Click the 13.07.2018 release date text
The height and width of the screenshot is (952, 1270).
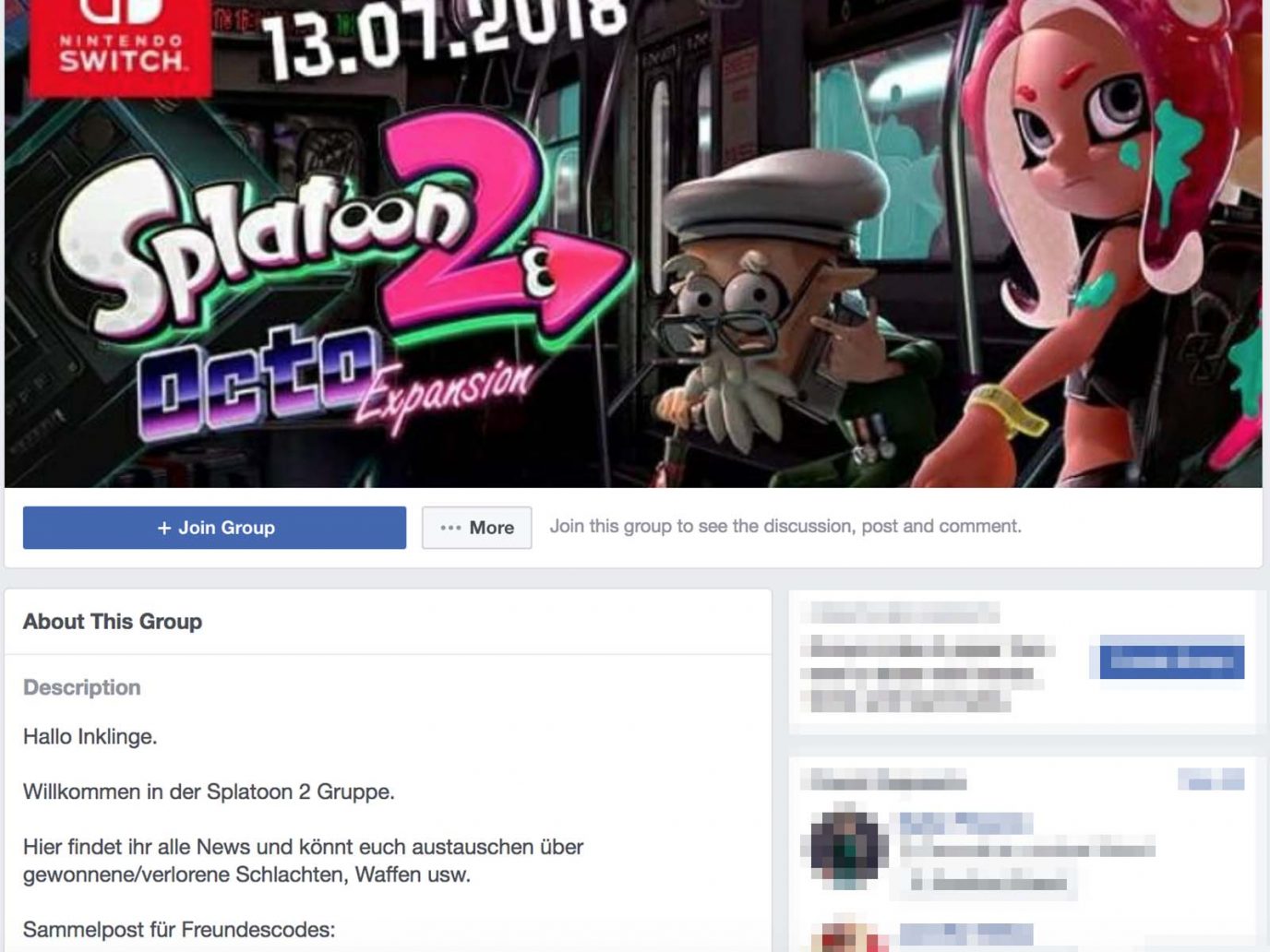coord(445,35)
